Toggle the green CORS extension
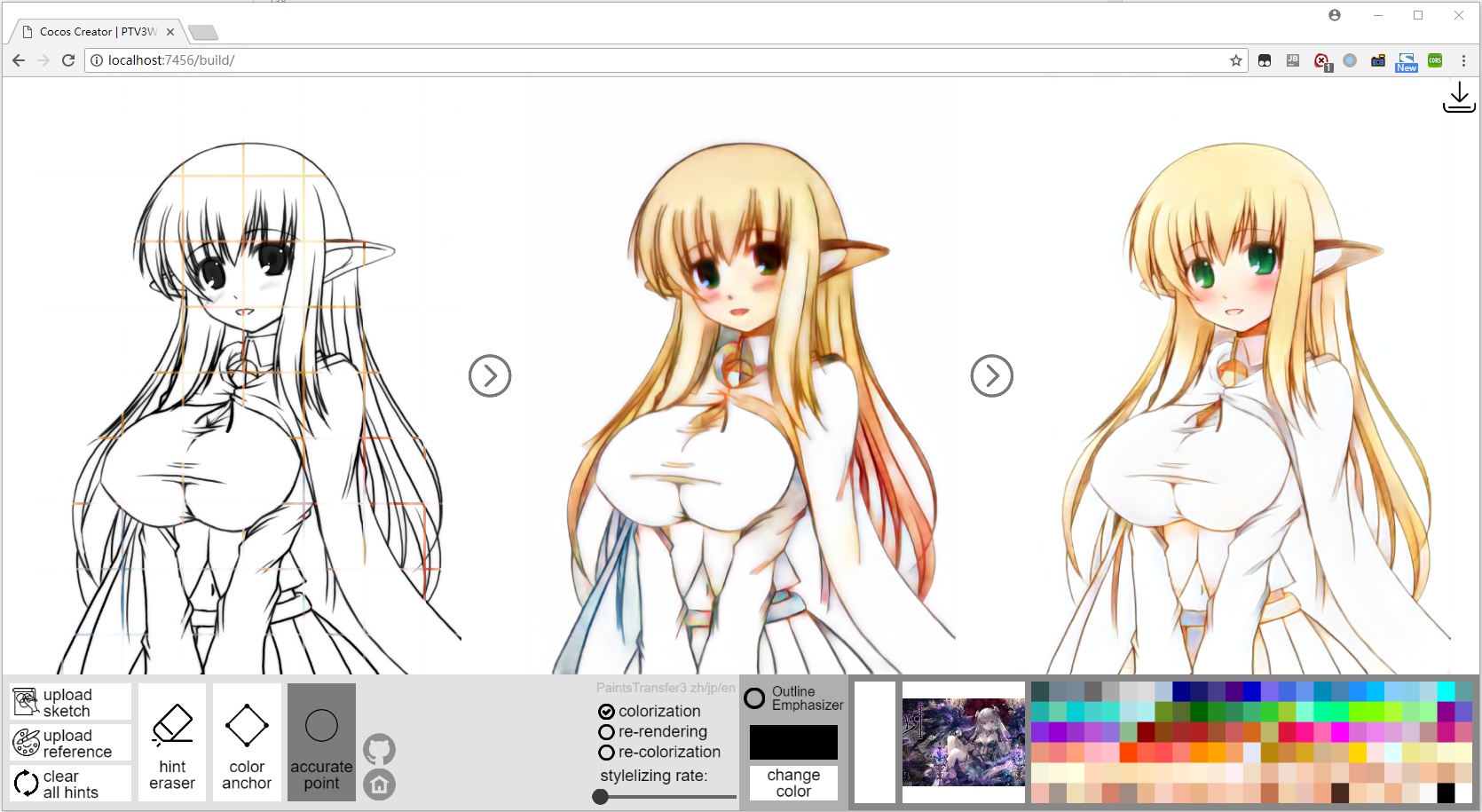The width and height of the screenshot is (1482, 812). point(1435,60)
